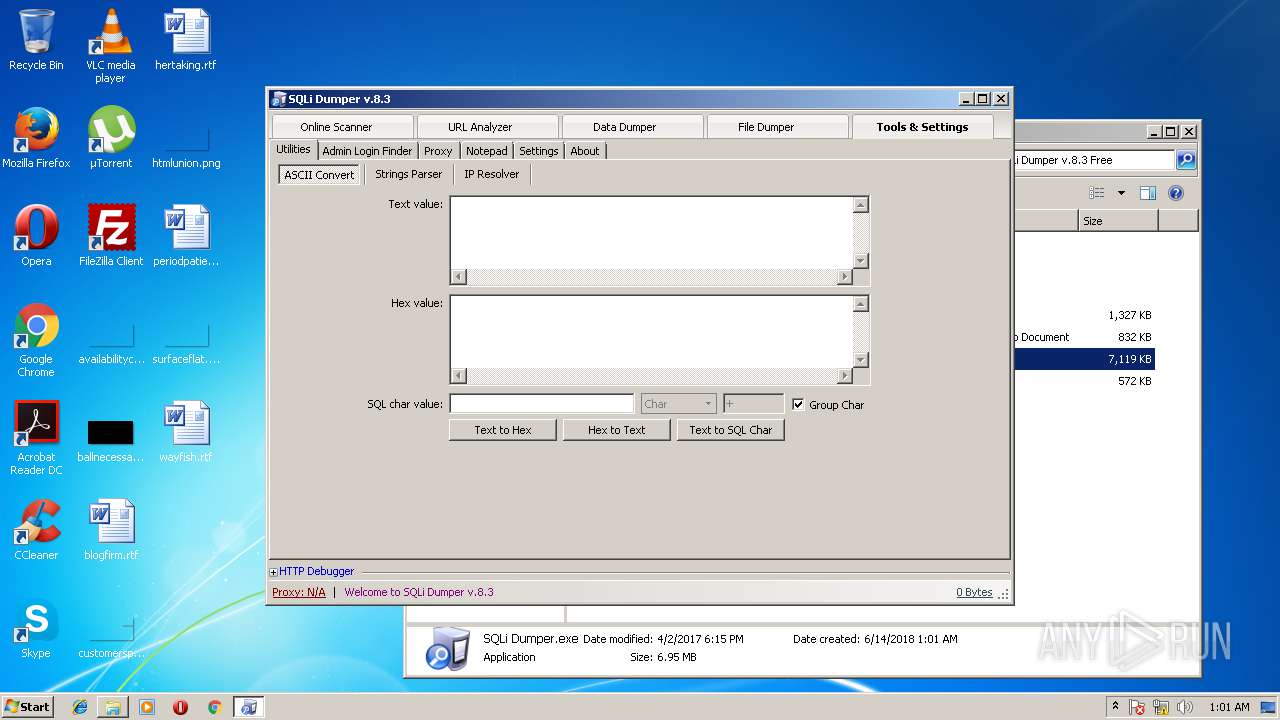This screenshot has width=1280, height=720.
Task: Open the Recycle Bin desktop icon
Action: coord(36,40)
